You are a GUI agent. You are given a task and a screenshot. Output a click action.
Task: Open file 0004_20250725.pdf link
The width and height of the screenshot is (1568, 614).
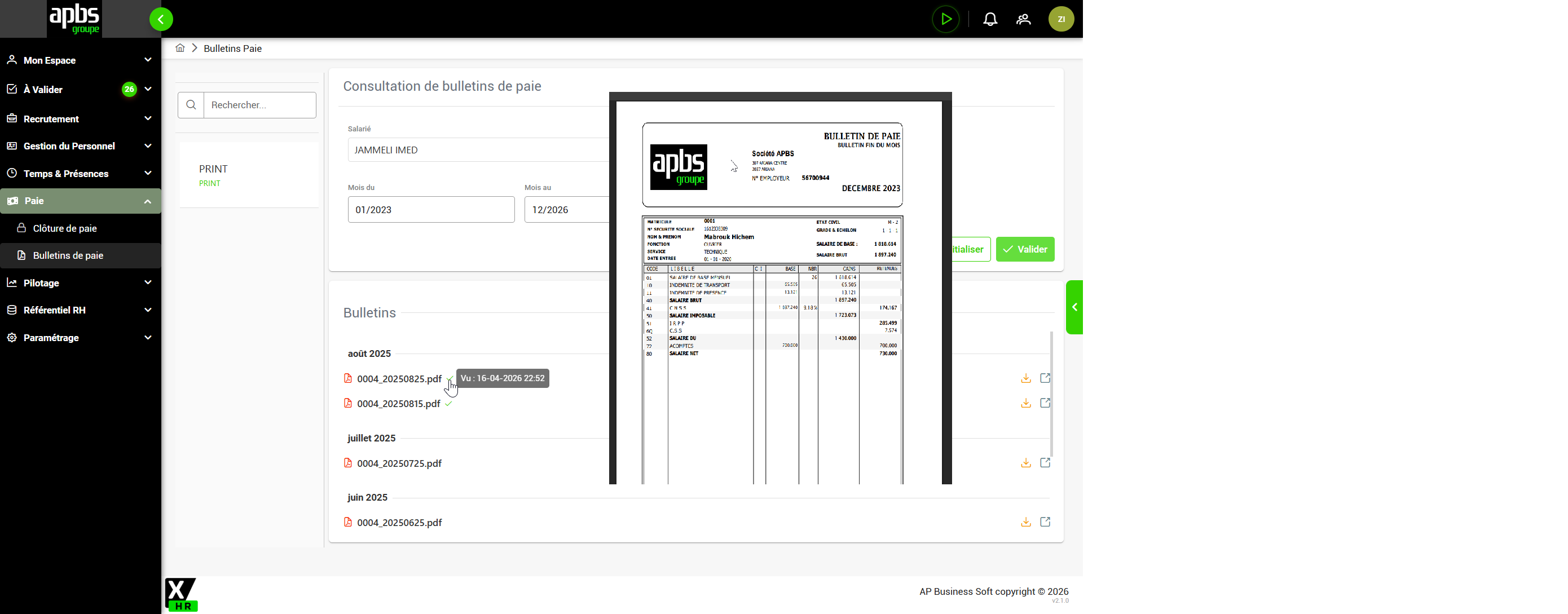tap(399, 463)
